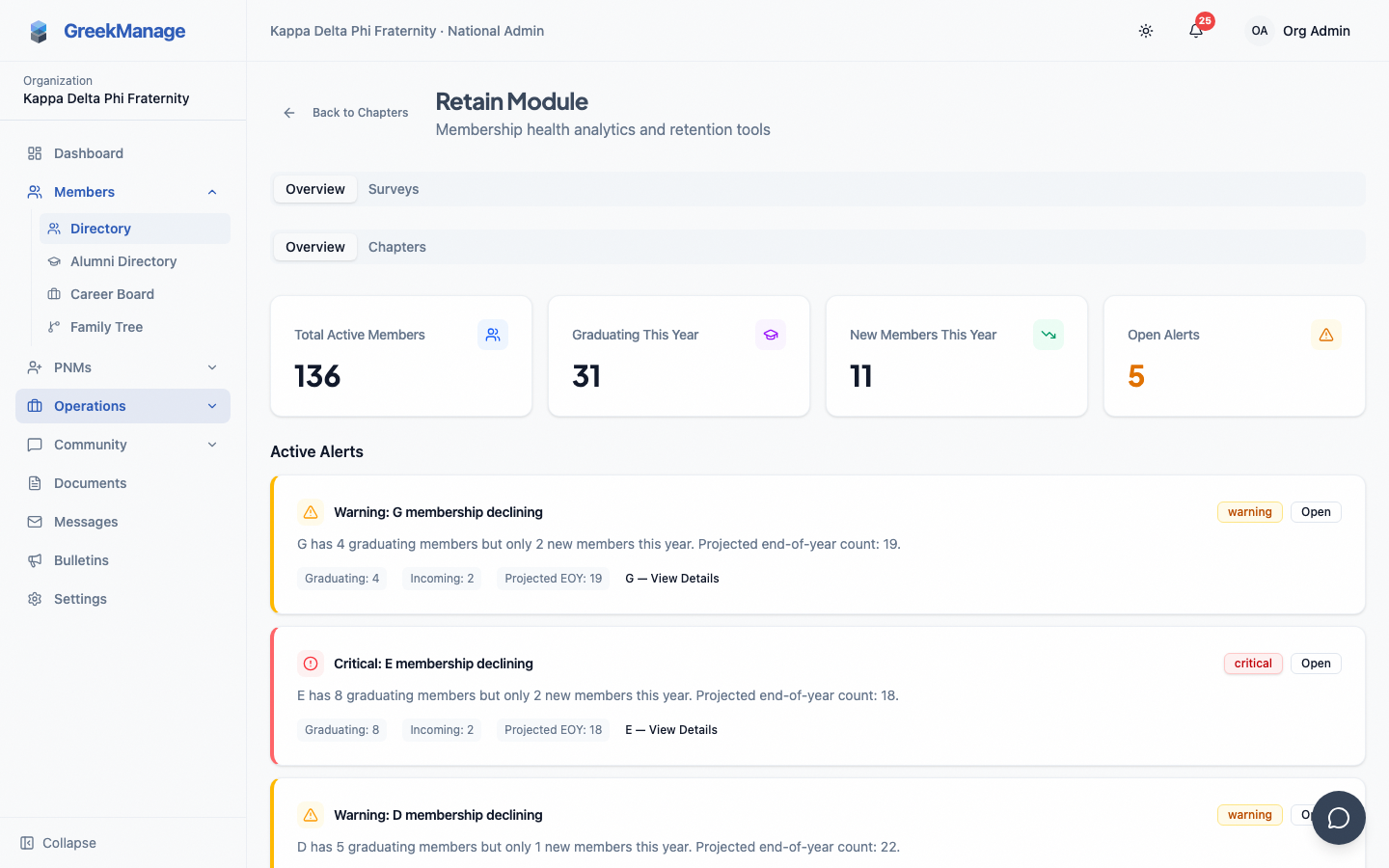Click the Open Alerts count 5
Viewport: 1389px width, 868px height.
click(1136, 376)
